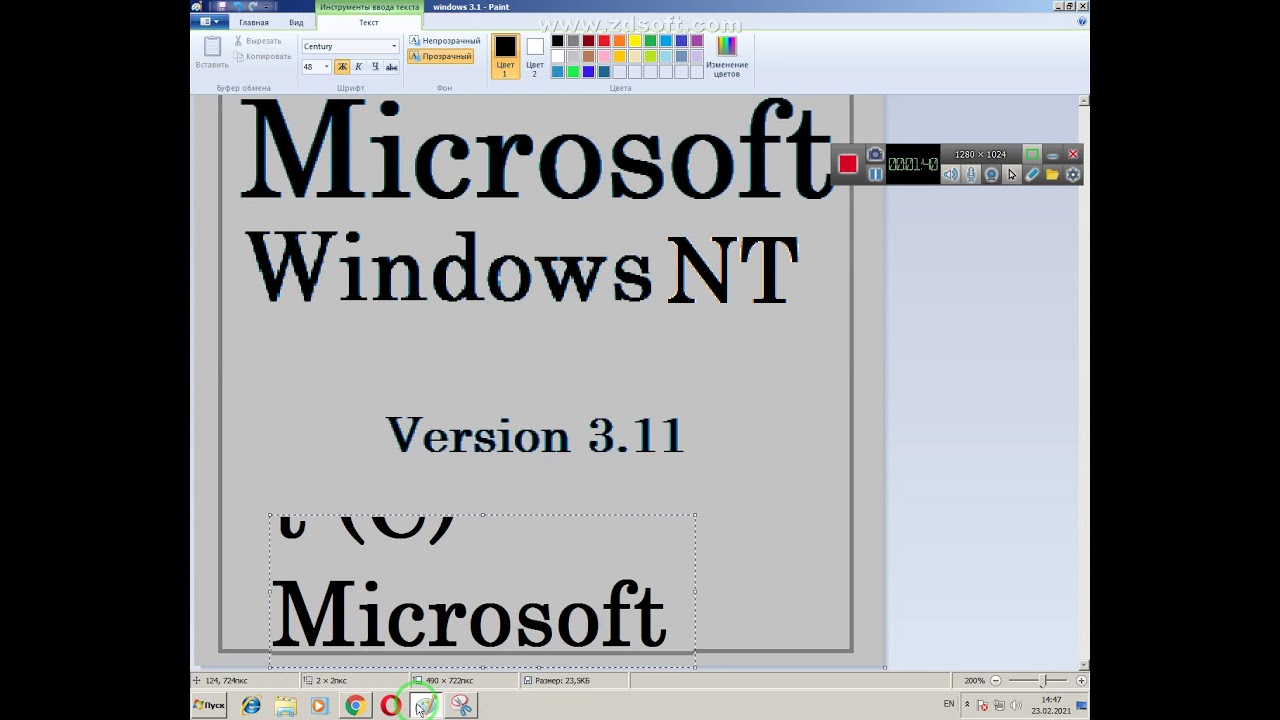Open the Главная ribbon tab

(x=254, y=22)
